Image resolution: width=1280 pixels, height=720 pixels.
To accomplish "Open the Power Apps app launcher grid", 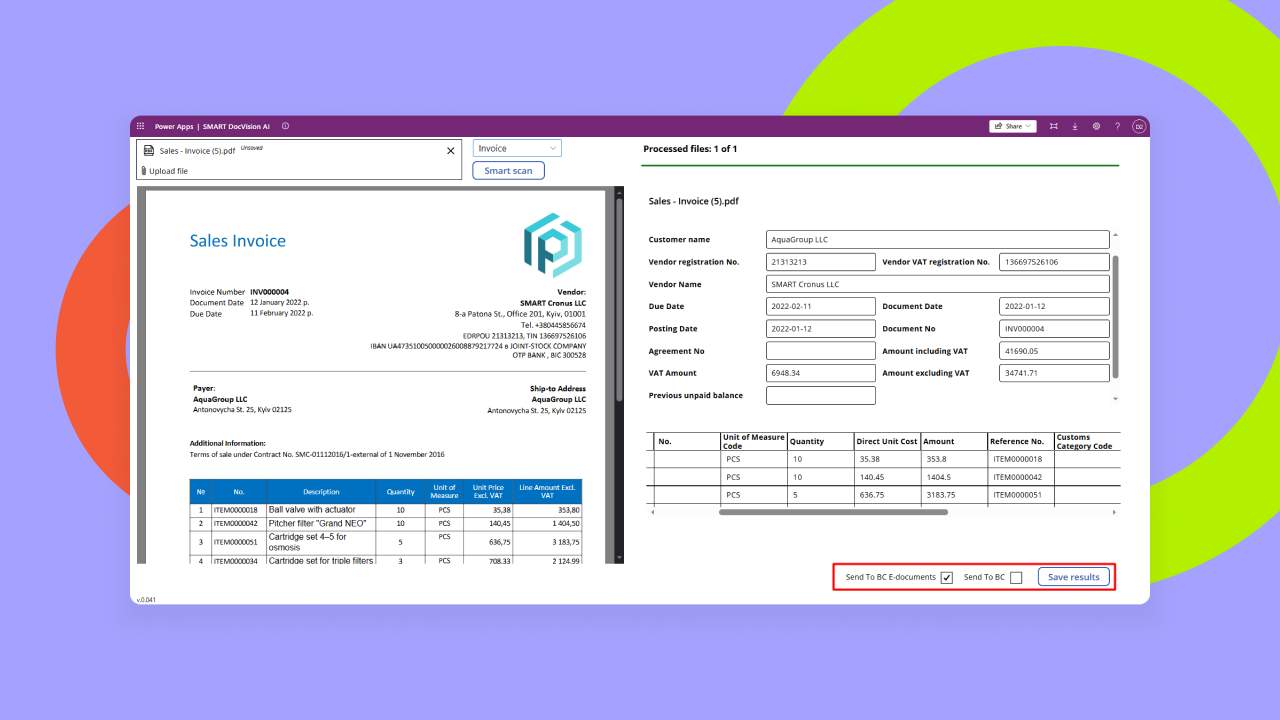I will (140, 126).
